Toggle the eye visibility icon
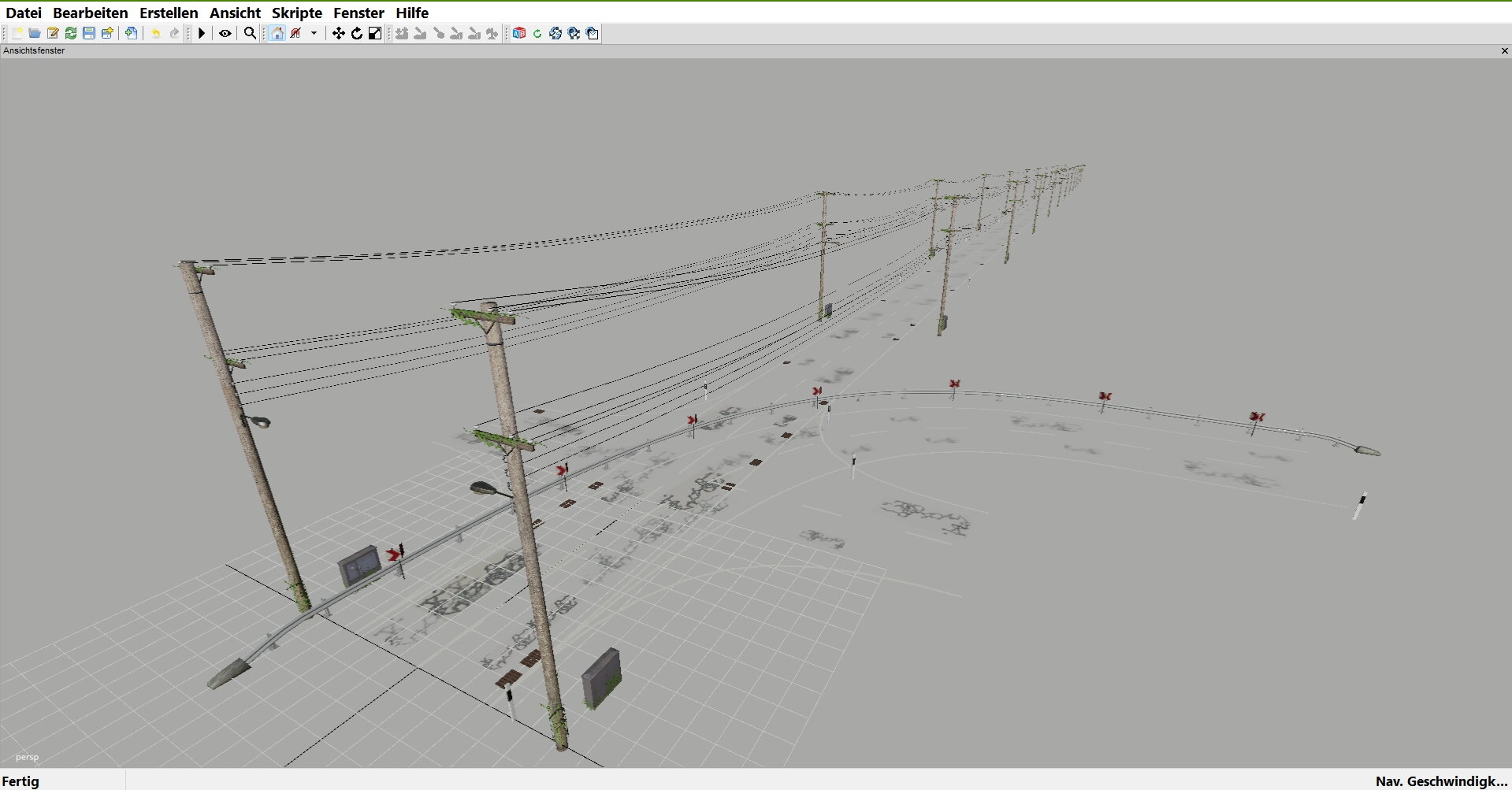This screenshot has width=1512, height=790. tap(225, 33)
